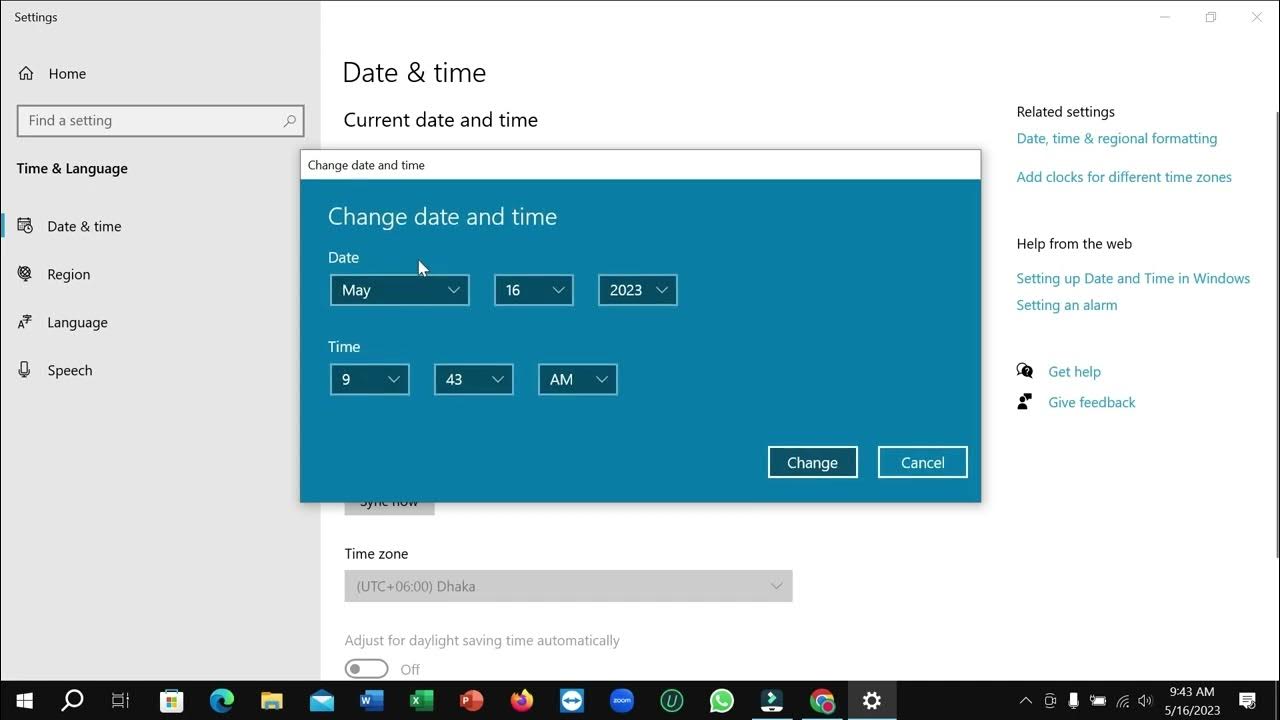Open Microsoft Edge from the taskbar

click(x=222, y=701)
